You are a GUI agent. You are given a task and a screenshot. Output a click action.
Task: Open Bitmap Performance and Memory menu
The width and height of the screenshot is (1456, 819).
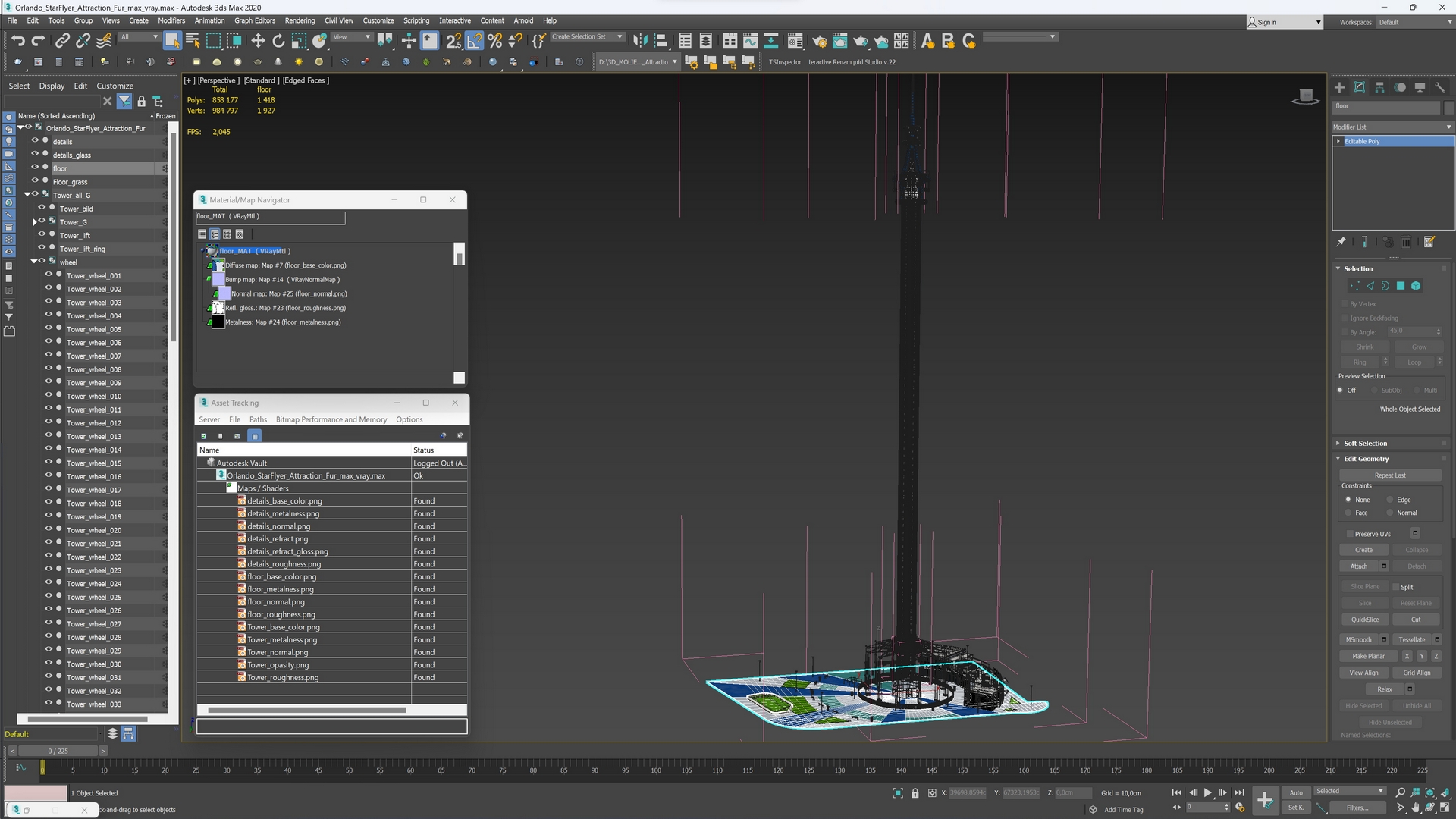click(x=331, y=419)
